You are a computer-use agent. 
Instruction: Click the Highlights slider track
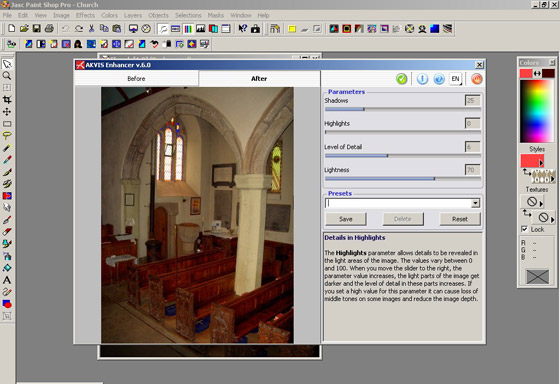tap(402, 132)
